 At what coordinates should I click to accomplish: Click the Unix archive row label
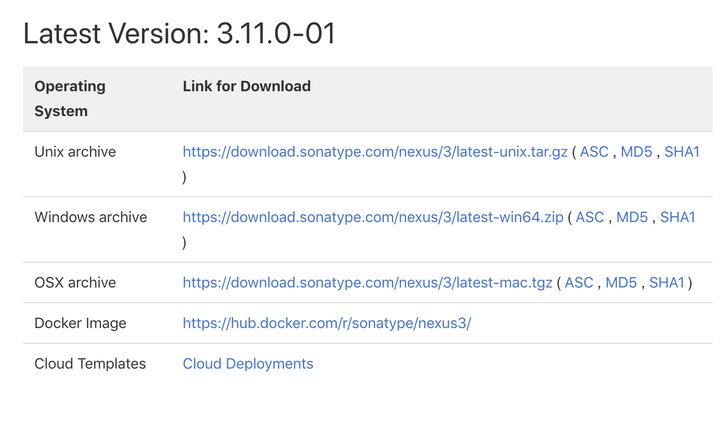(x=75, y=152)
